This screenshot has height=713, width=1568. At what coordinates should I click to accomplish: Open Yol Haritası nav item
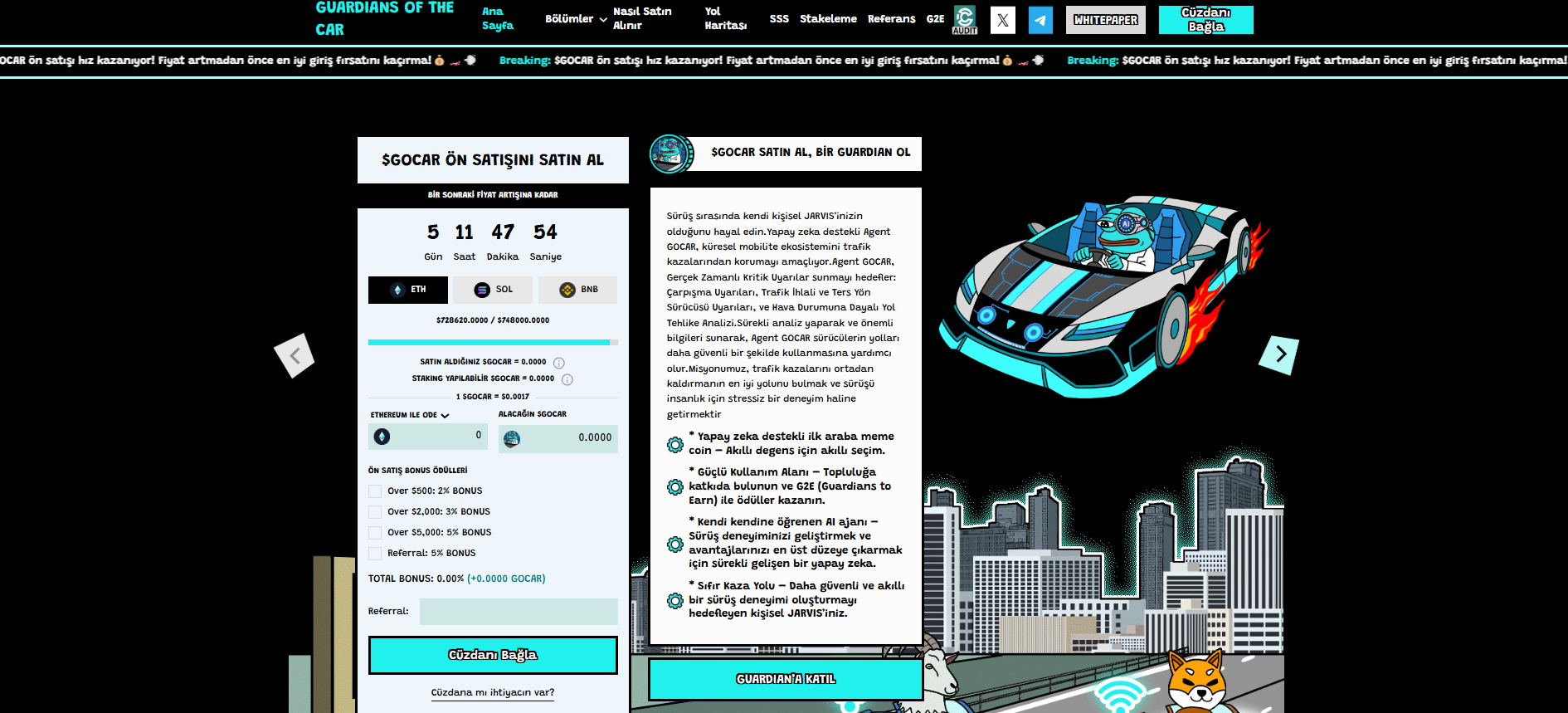point(725,18)
